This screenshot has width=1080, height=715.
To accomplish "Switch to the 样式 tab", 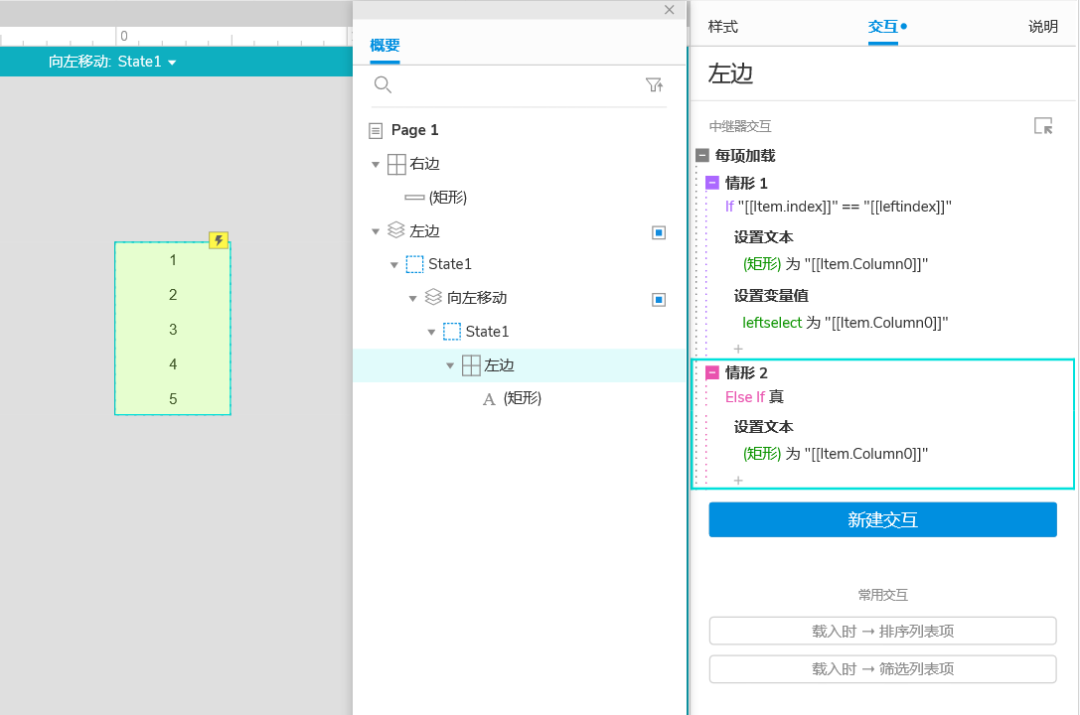I will click(723, 26).
